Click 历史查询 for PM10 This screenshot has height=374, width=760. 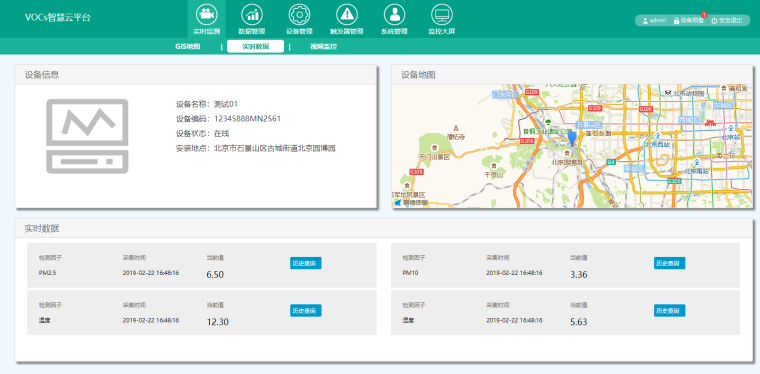tap(669, 263)
